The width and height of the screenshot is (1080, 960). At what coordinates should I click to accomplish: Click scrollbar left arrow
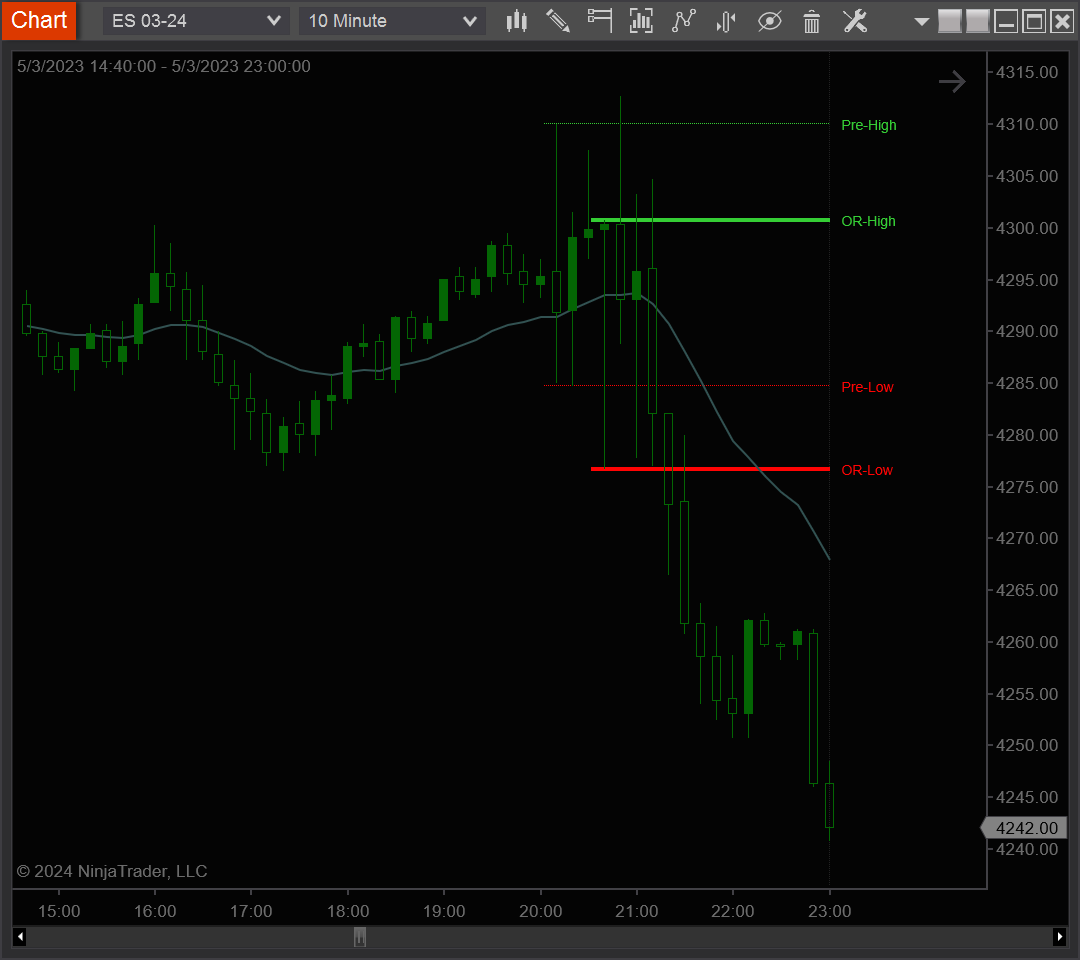coord(20,937)
